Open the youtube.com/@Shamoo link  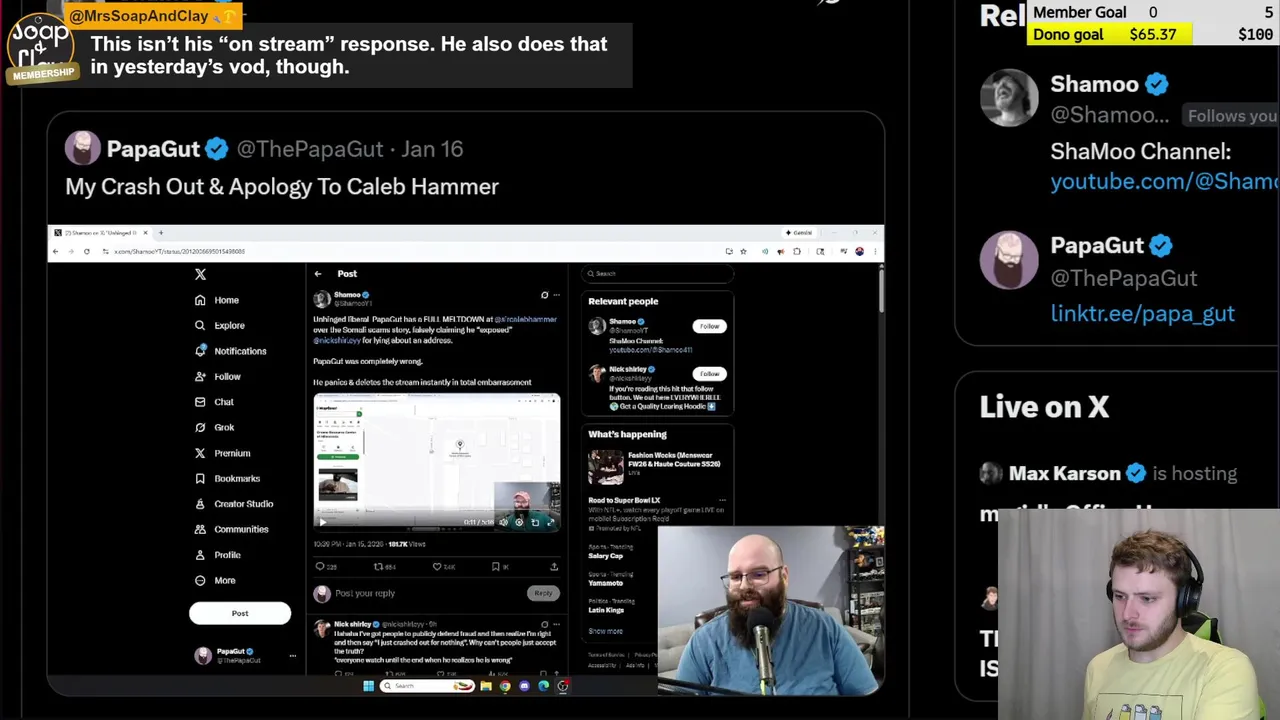click(1165, 182)
